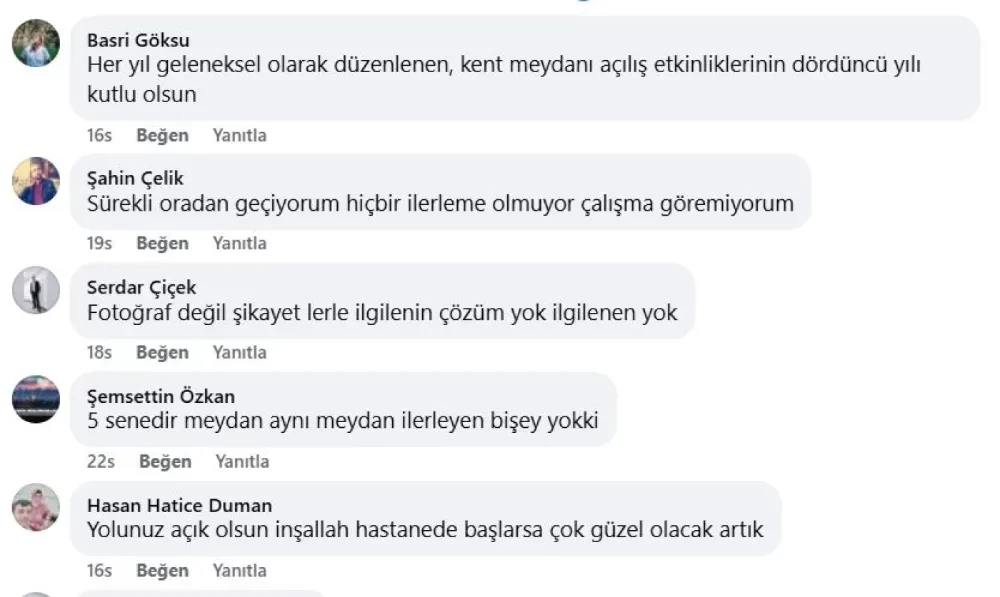Reply to Şemsettin Özkan's comment via Yanıtla
This screenshot has height=597, width=1000.
pos(242,461)
